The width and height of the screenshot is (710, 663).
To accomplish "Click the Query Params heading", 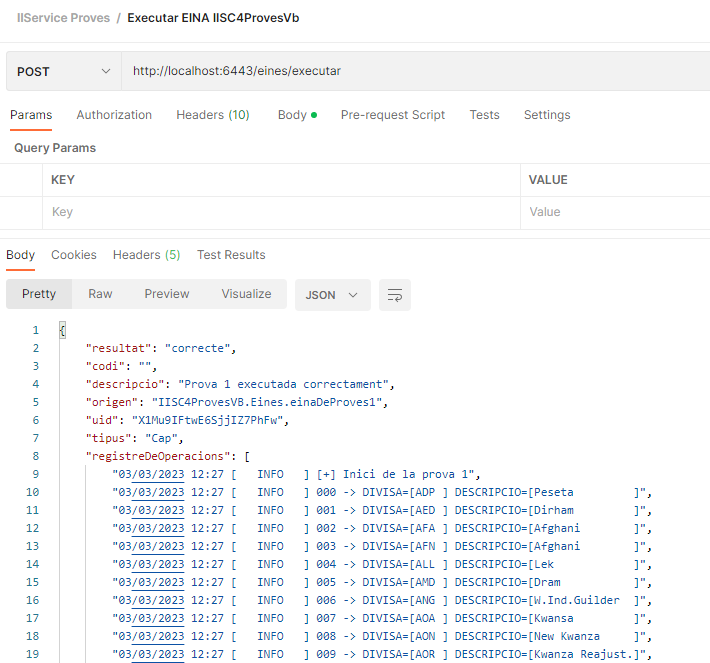I will tap(55, 148).
